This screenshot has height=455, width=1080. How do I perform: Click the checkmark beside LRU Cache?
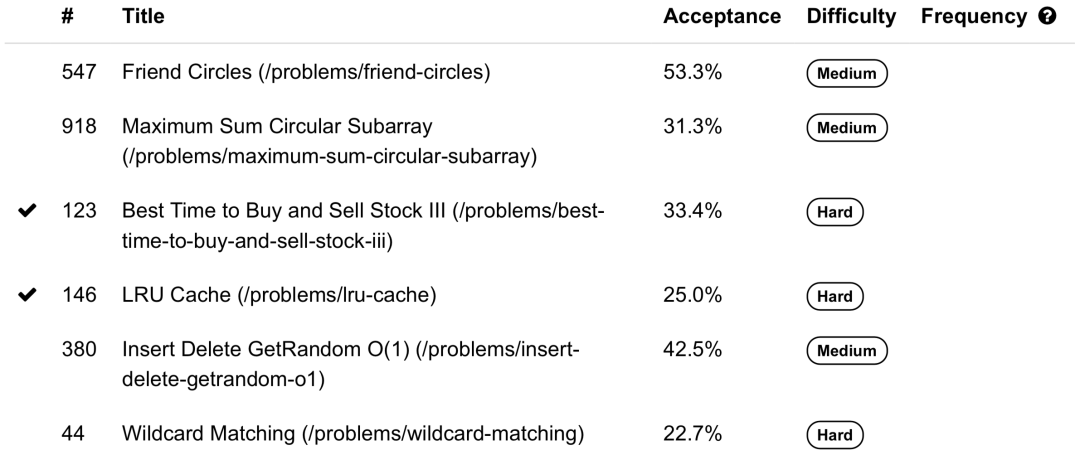27,295
